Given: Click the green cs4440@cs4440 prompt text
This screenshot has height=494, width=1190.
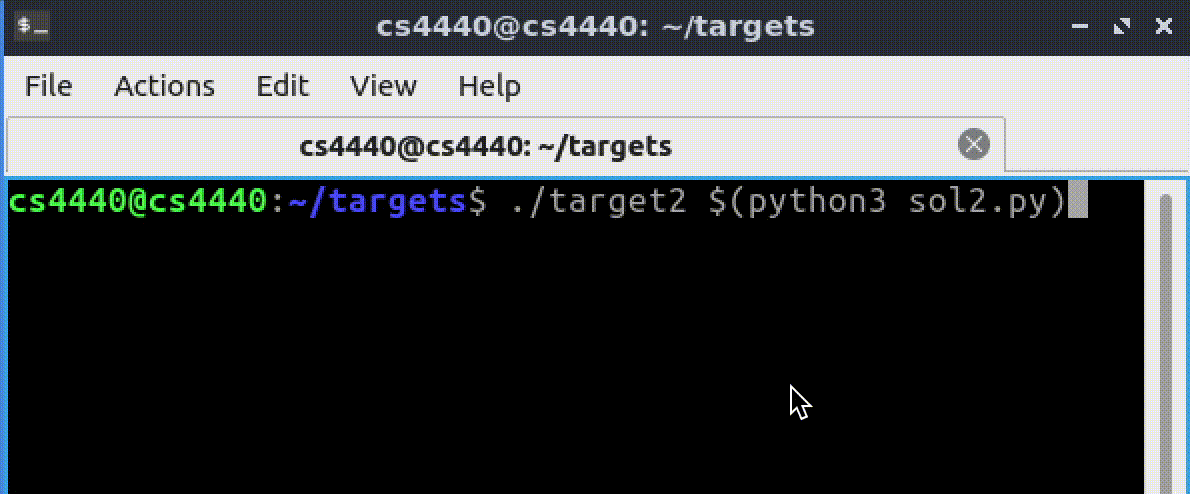Looking at the screenshot, I should point(138,202).
